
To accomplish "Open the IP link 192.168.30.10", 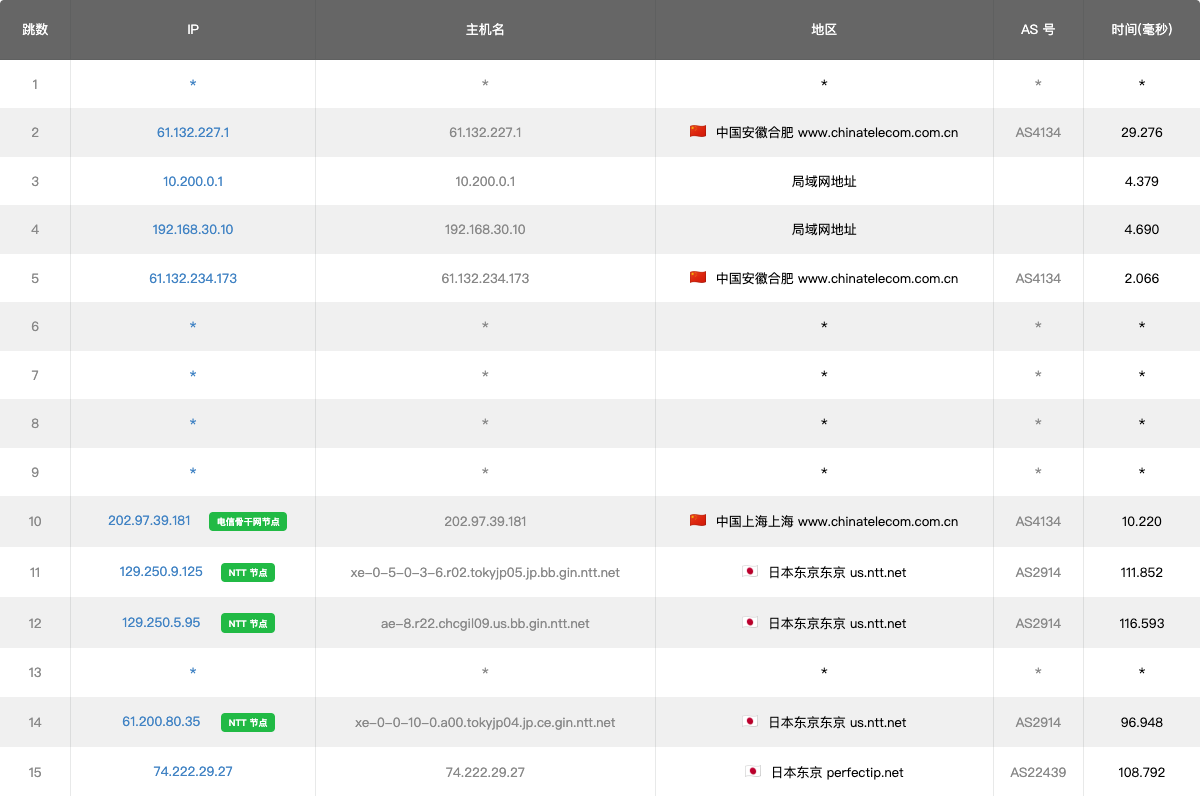I will pos(193,229).
